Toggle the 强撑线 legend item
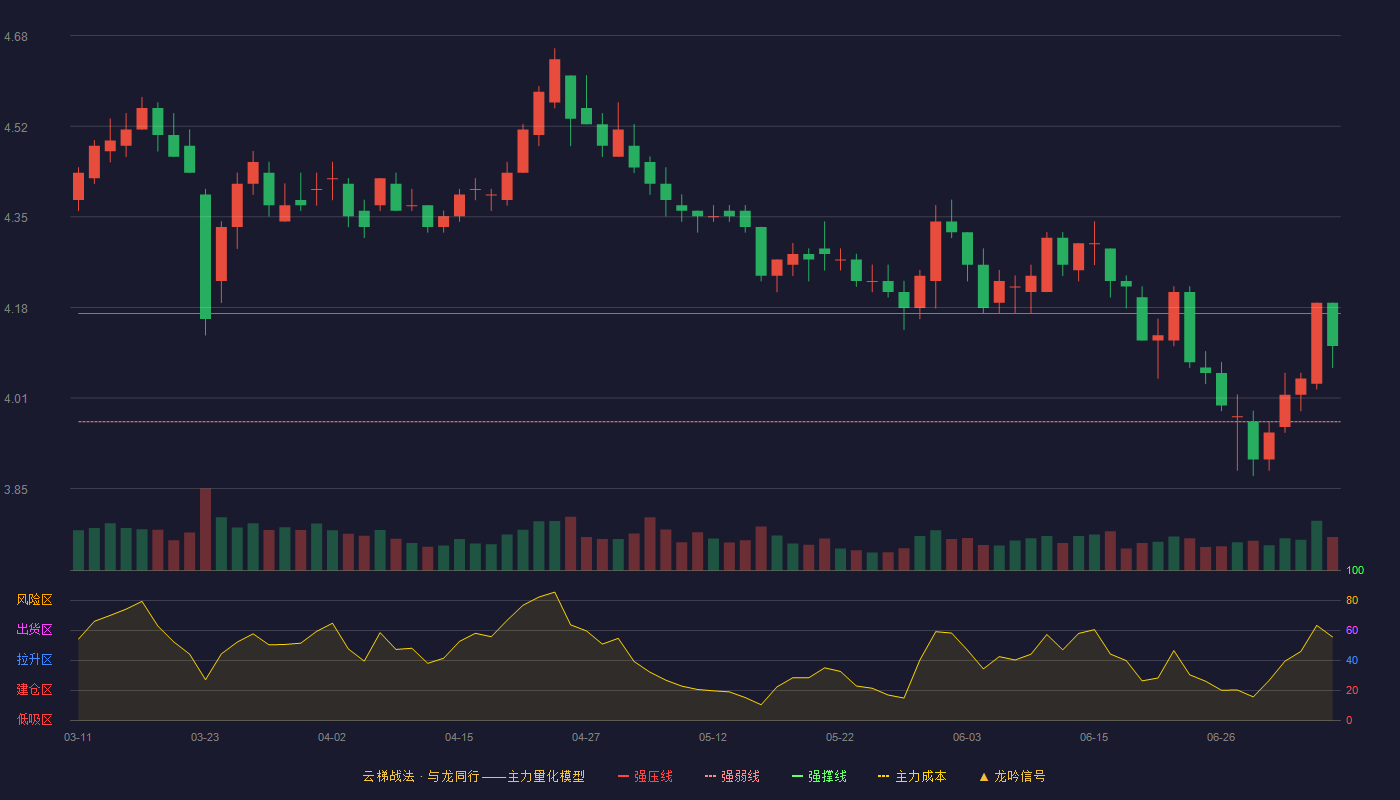The height and width of the screenshot is (800, 1400). click(x=819, y=776)
